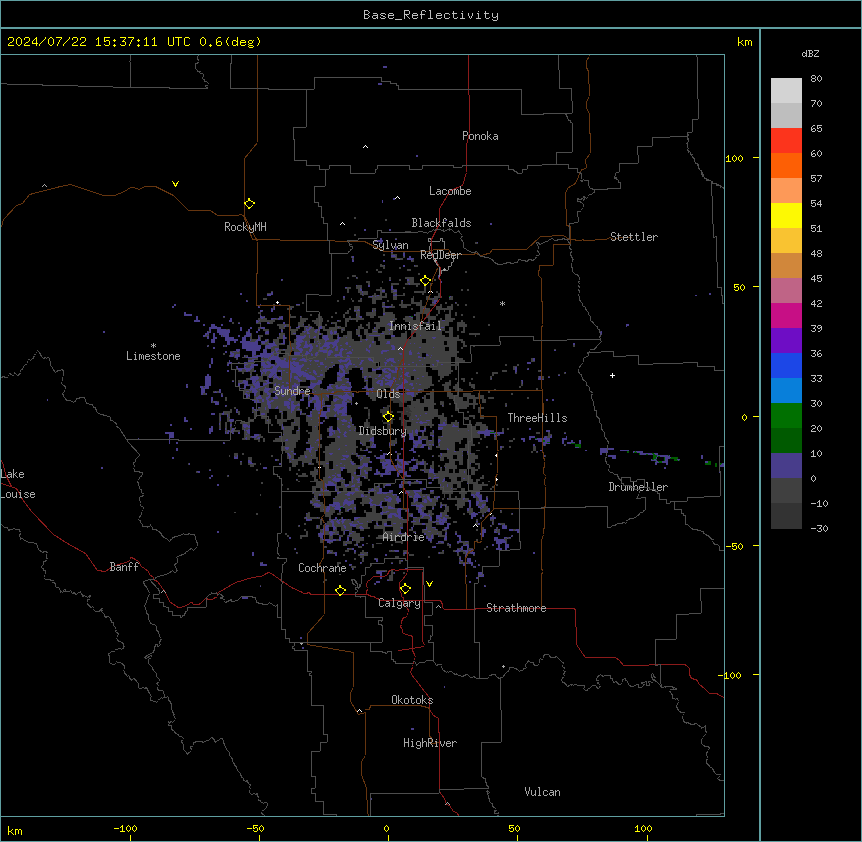Screen dimensions: 862x842
Task: Select the light orange 54-57 dBZ swatch
Action: click(x=786, y=190)
